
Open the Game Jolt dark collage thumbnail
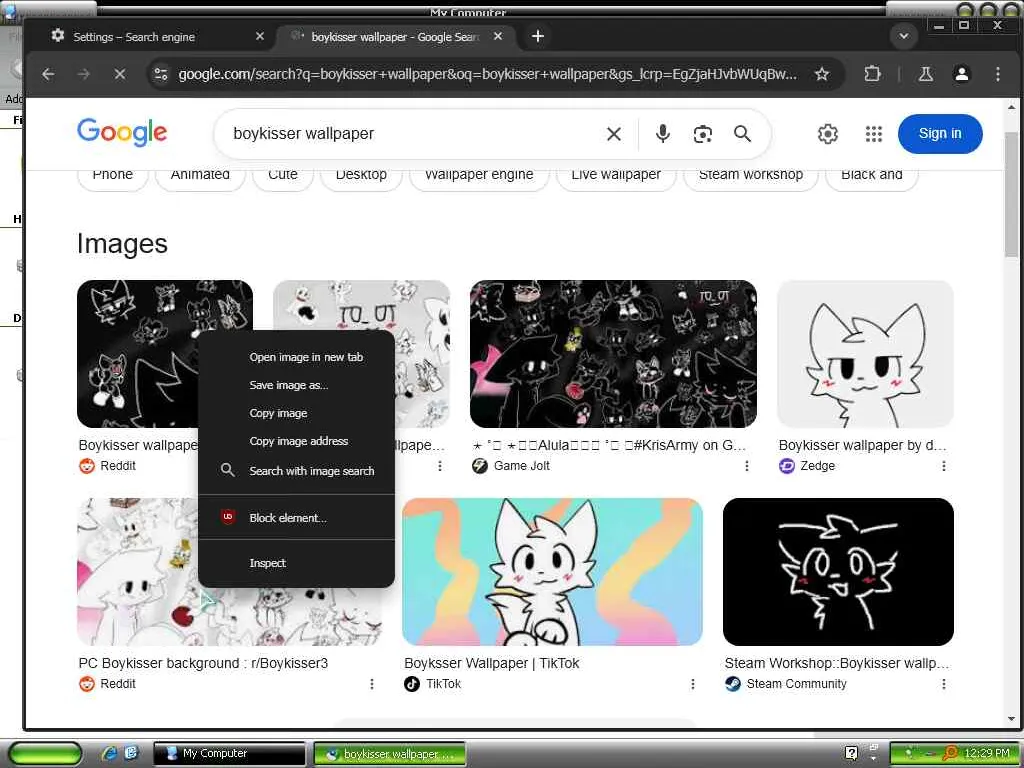(613, 354)
